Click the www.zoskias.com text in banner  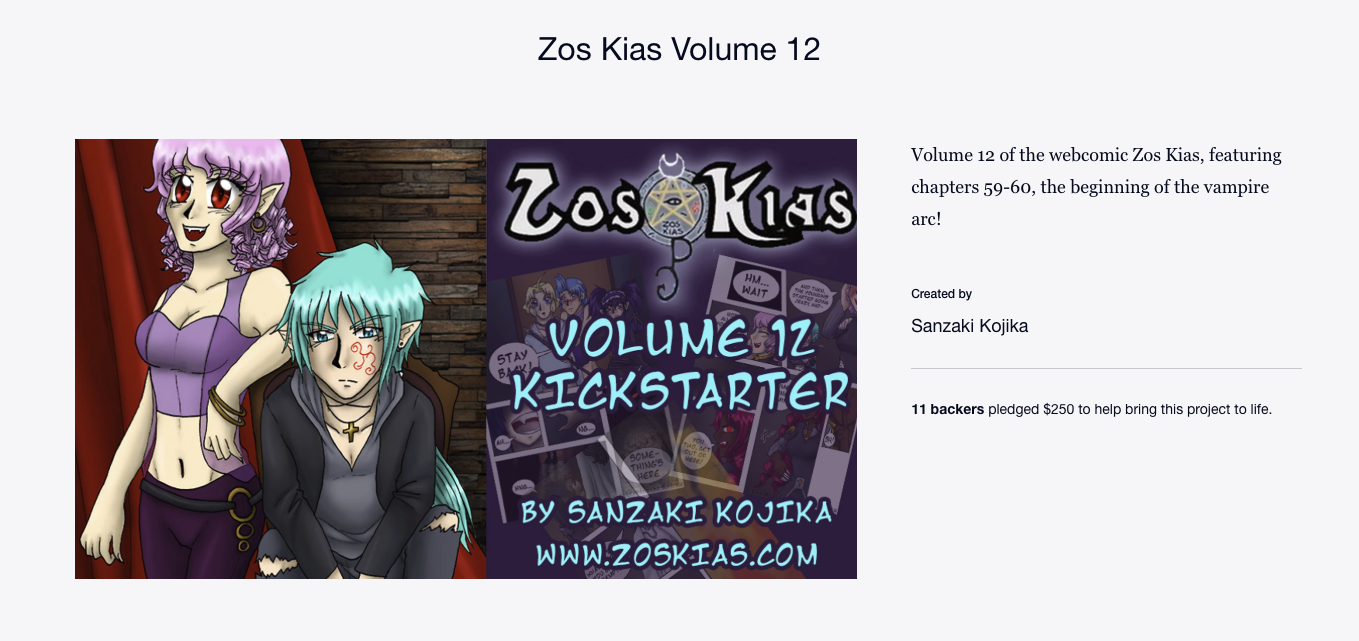click(x=677, y=553)
